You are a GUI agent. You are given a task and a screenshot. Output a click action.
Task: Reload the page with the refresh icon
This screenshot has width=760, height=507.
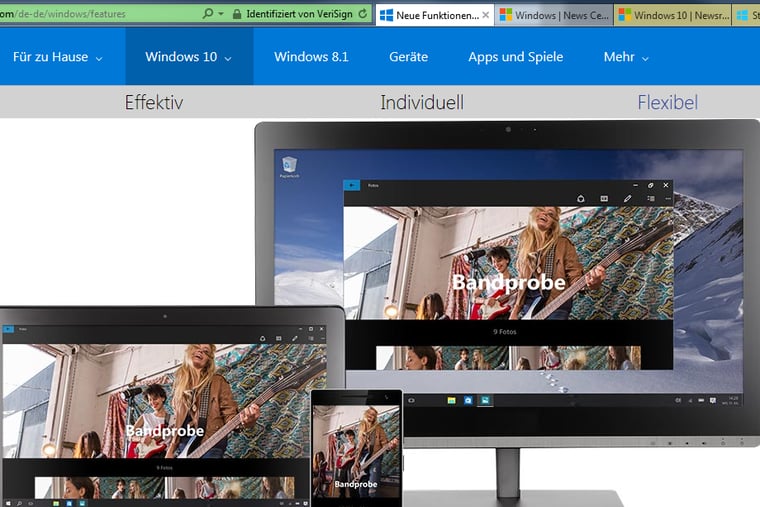[x=362, y=15]
